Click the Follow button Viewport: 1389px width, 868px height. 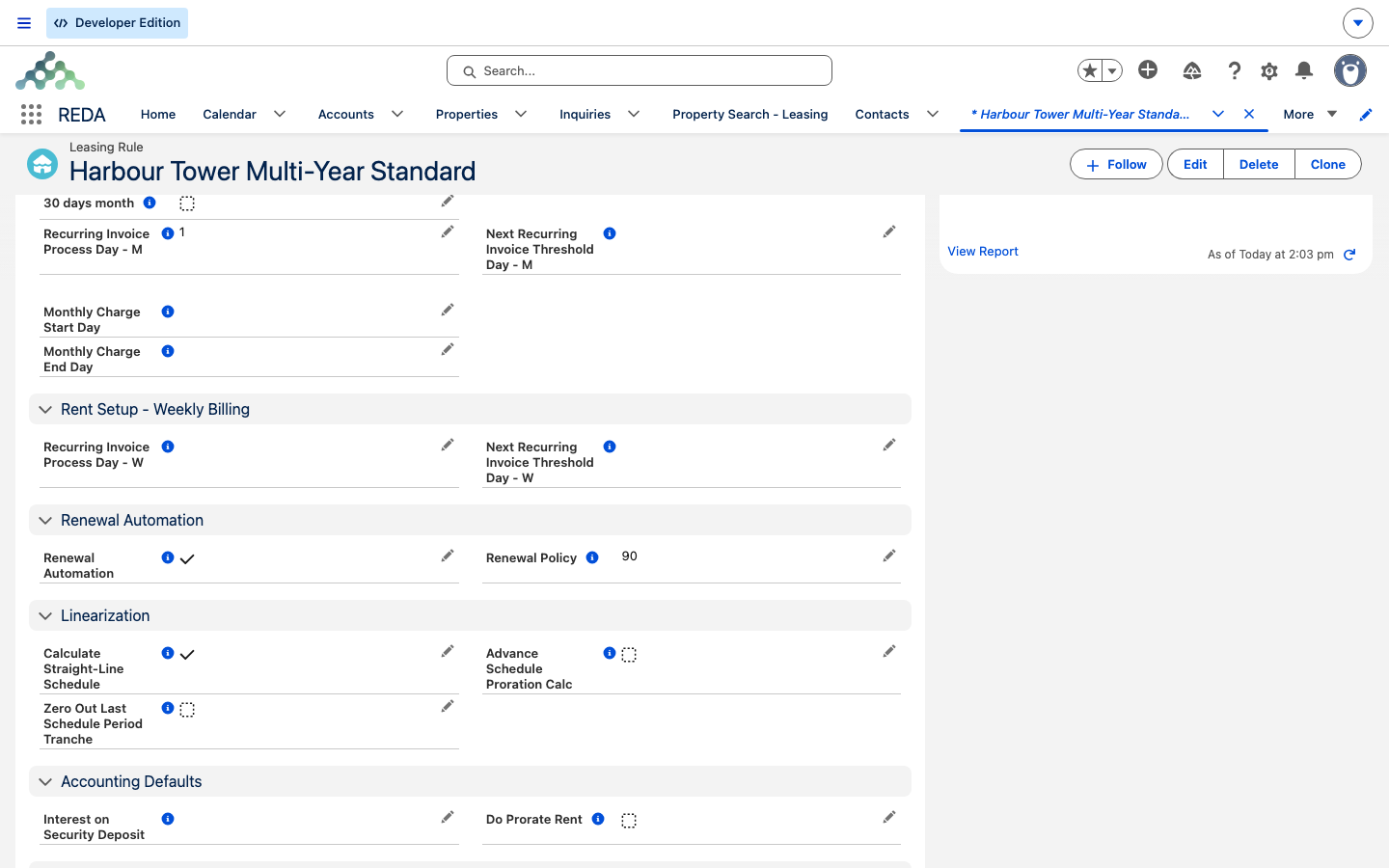(x=1116, y=164)
